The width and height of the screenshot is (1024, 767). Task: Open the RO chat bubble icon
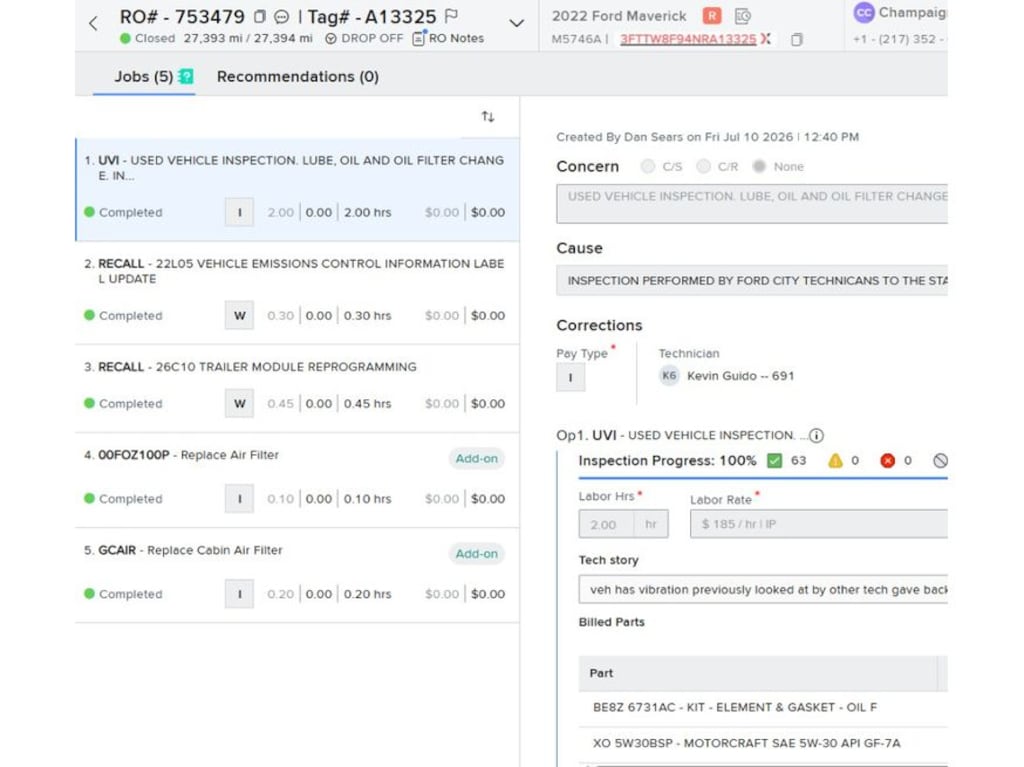(281, 16)
